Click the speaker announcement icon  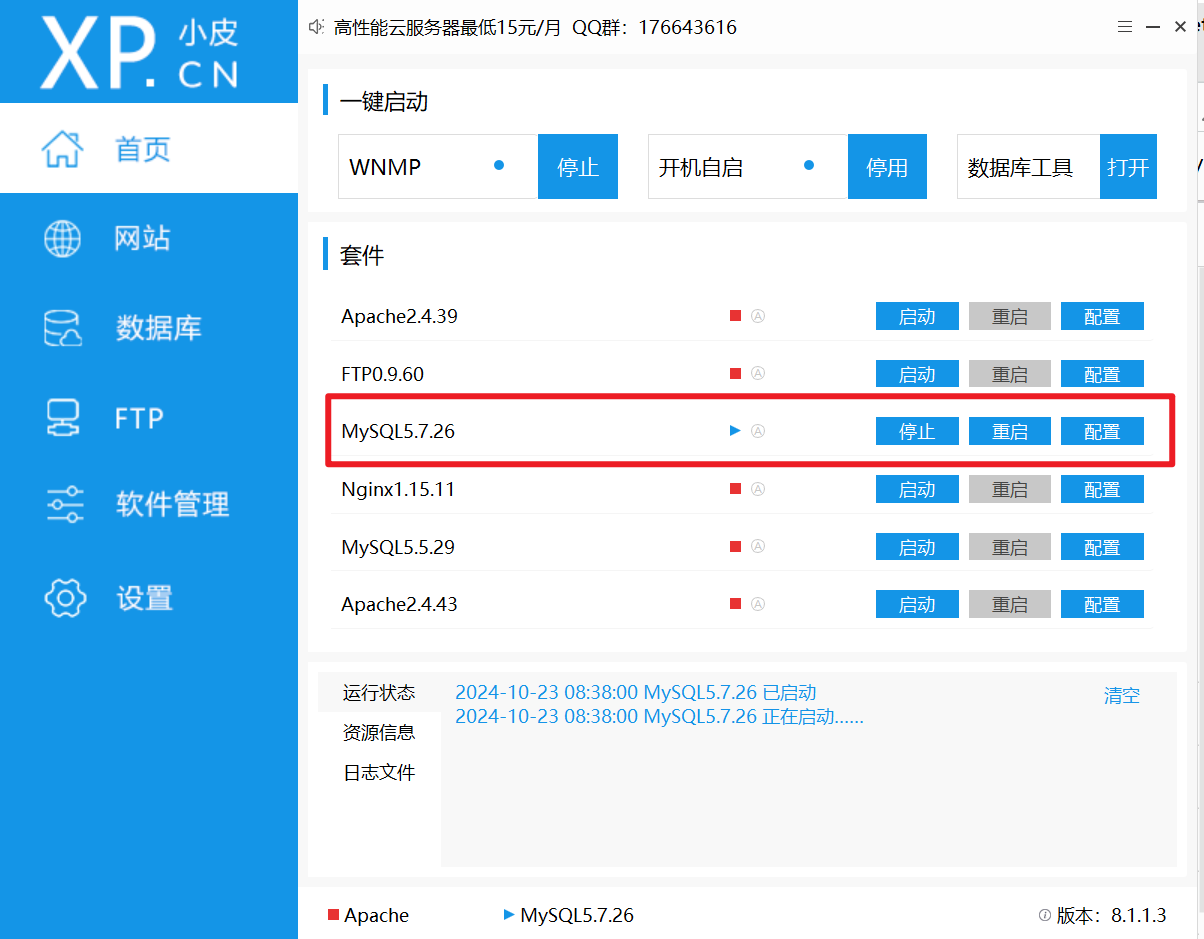tap(317, 27)
